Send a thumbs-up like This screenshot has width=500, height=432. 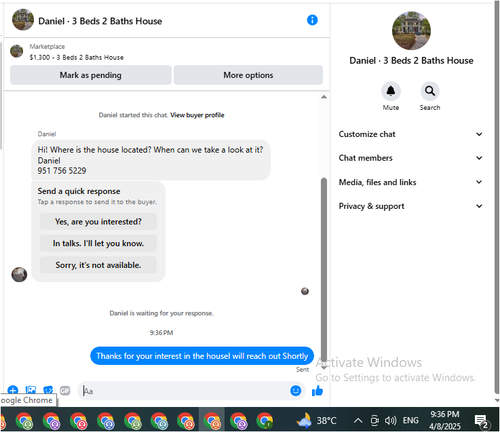pyautogui.click(x=317, y=391)
